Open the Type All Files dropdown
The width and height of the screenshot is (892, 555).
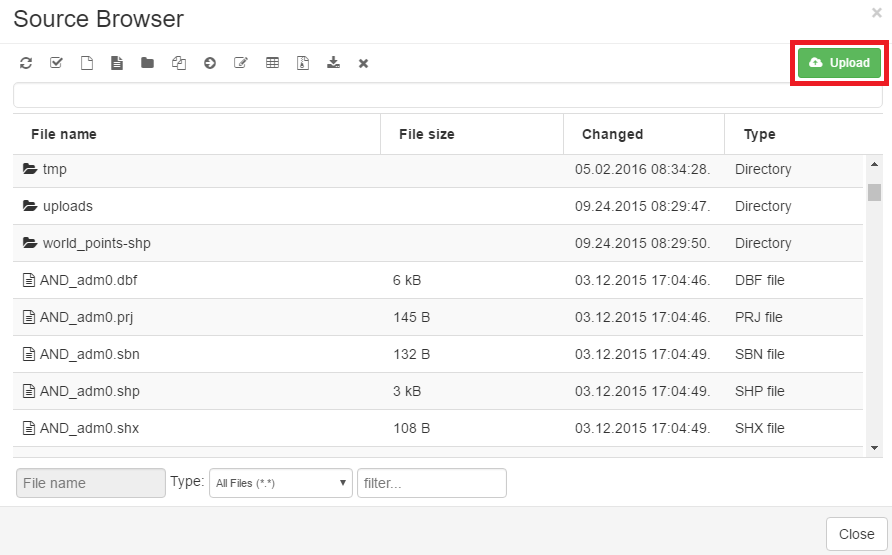pos(281,483)
